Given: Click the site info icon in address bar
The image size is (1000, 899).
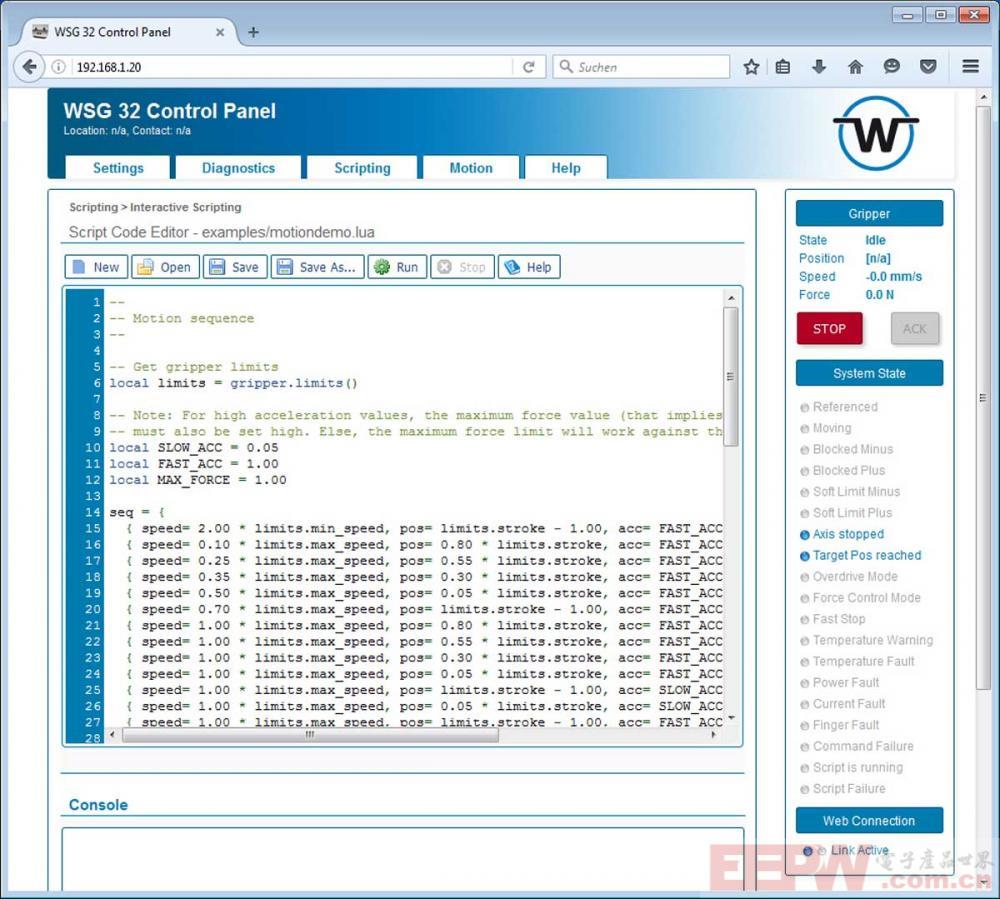Looking at the screenshot, I should point(58,67).
